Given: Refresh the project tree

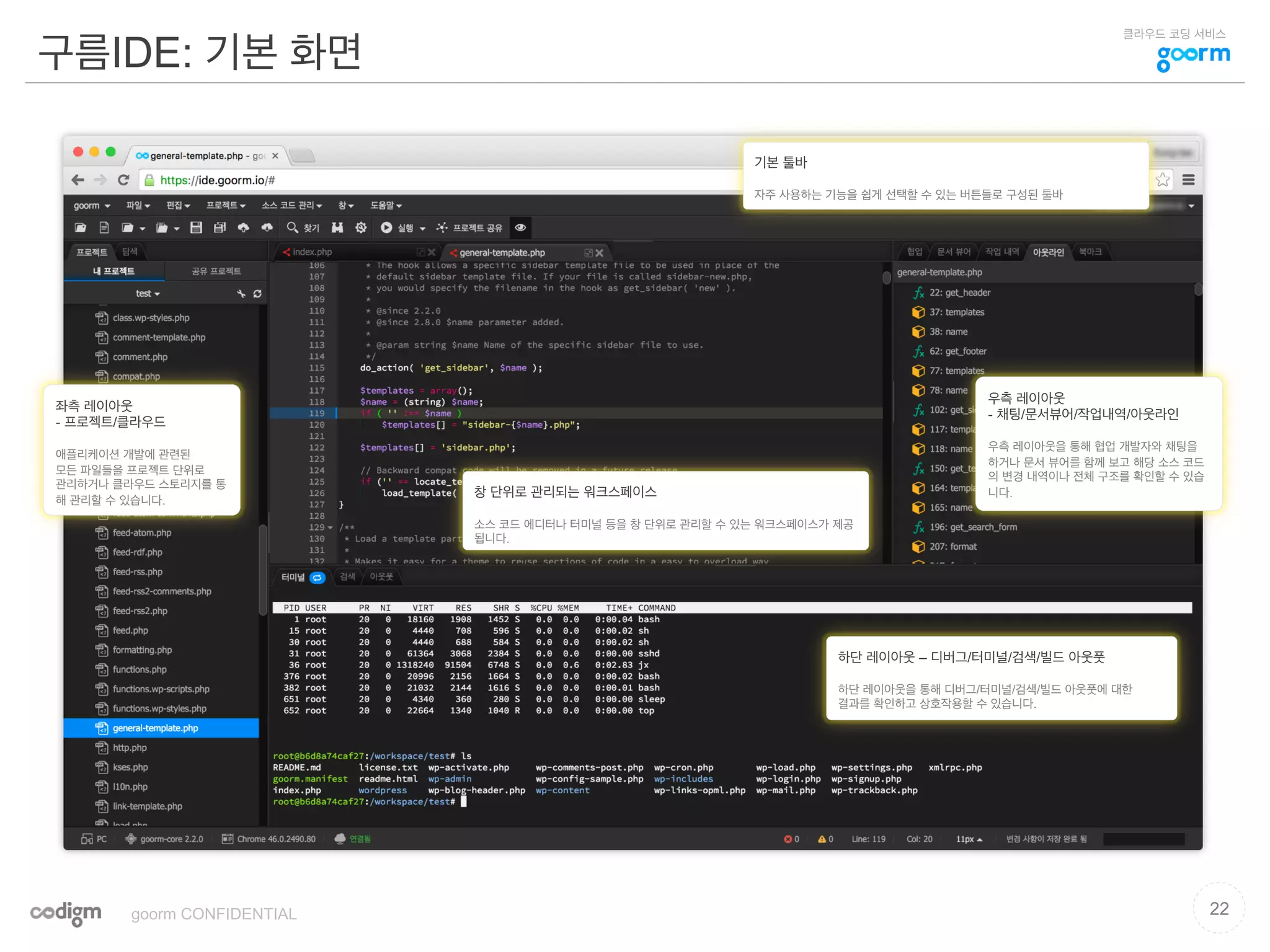Looking at the screenshot, I should click(257, 293).
